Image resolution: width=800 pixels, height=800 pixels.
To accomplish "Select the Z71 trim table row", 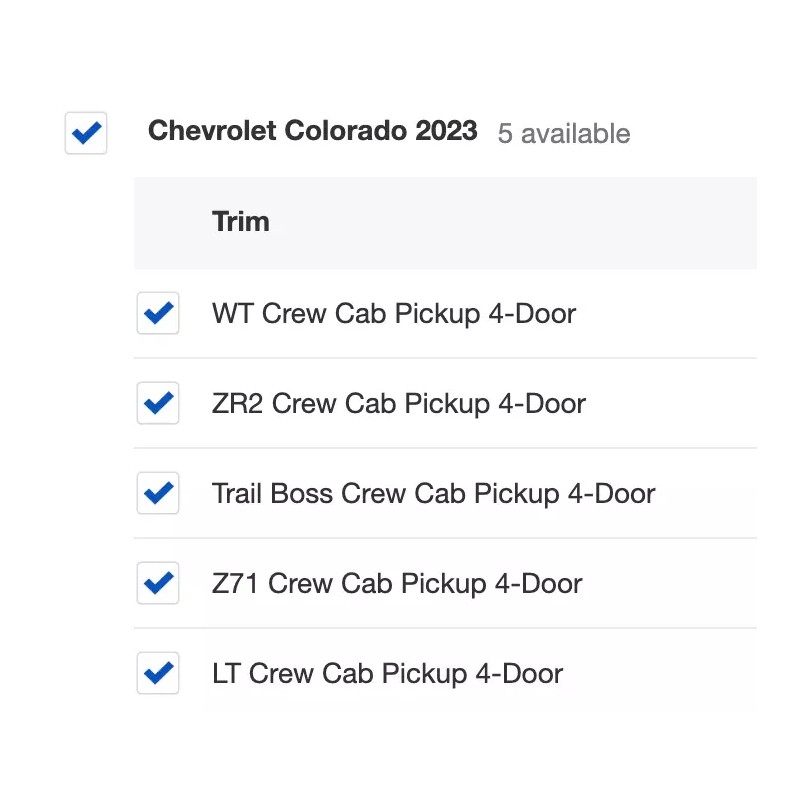I will pyautogui.click(x=660, y=584).
